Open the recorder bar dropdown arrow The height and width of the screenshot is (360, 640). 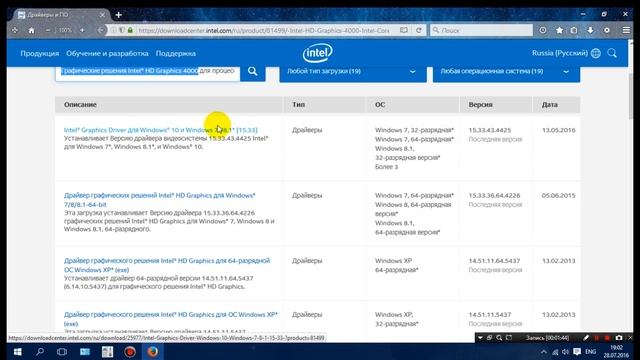(x=480, y=338)
